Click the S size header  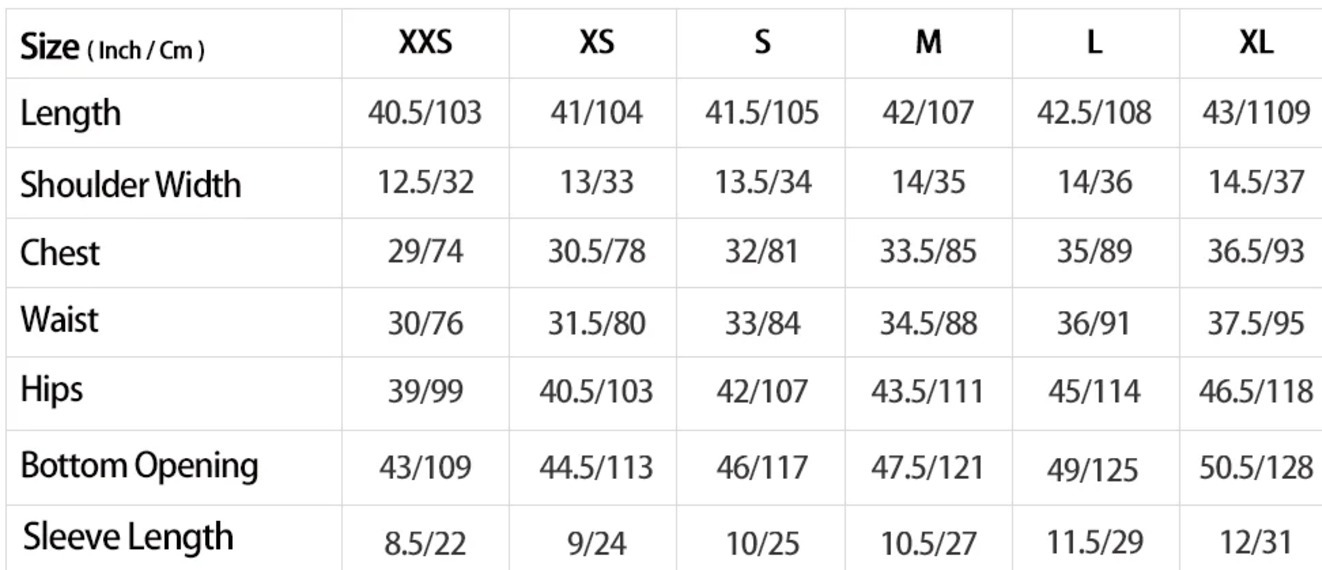click(x=762, y=44)
